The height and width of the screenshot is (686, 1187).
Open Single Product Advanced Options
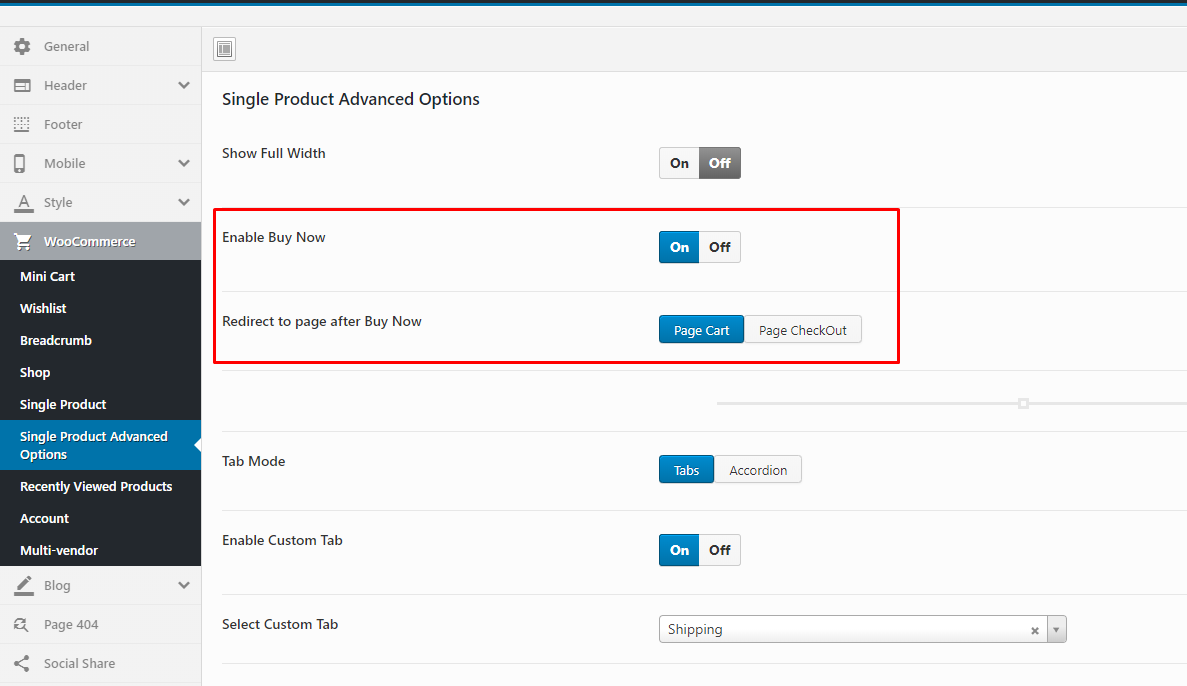[x=101, y=445]
